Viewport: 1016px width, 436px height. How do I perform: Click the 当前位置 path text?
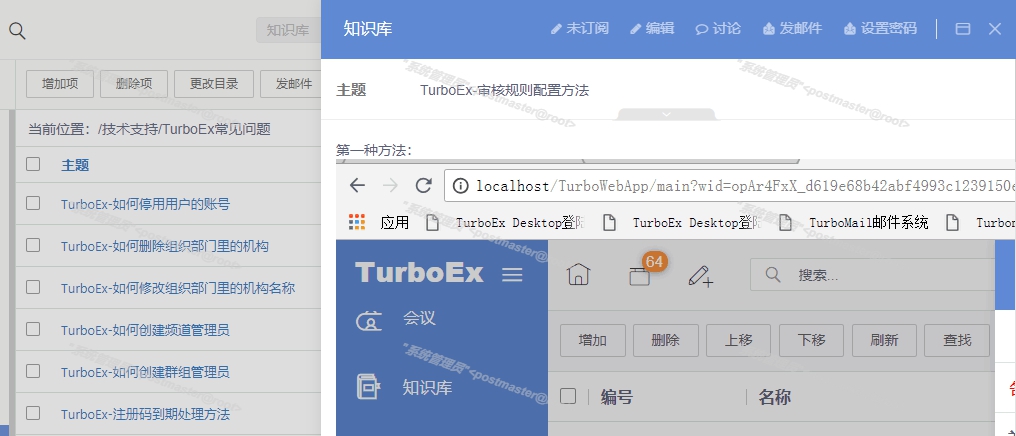pyautogui.click(x=149, y=129)
